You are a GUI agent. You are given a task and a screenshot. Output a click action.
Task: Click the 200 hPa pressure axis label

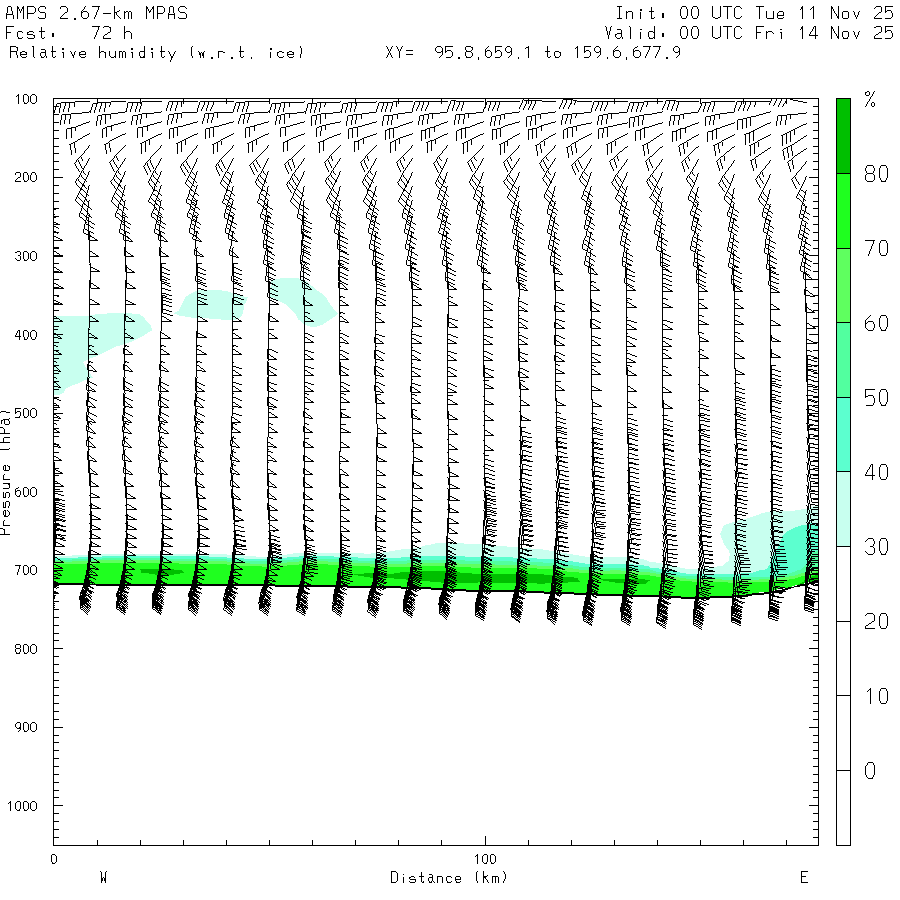pos(26,177)
